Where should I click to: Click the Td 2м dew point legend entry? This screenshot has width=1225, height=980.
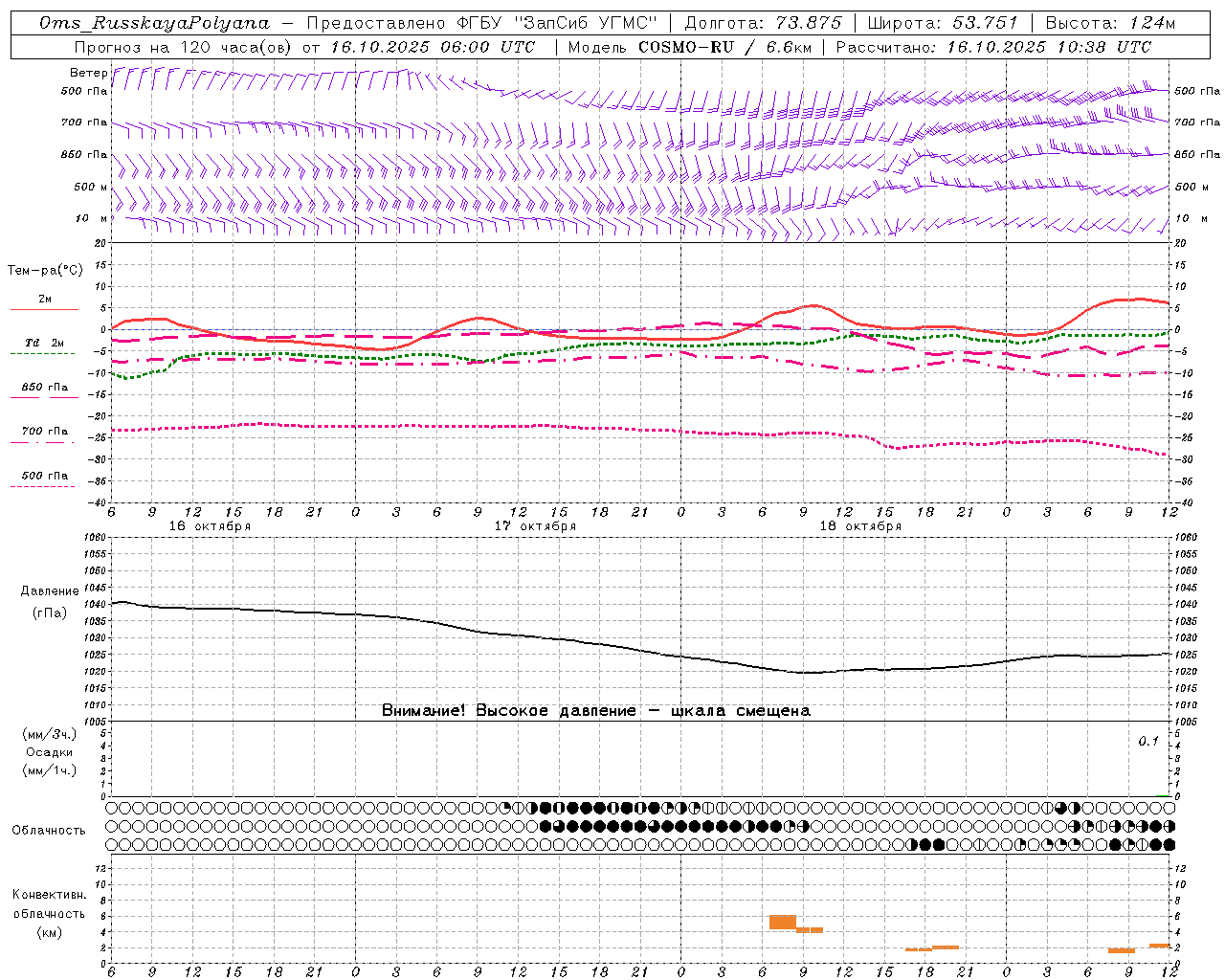coord(44,343)
